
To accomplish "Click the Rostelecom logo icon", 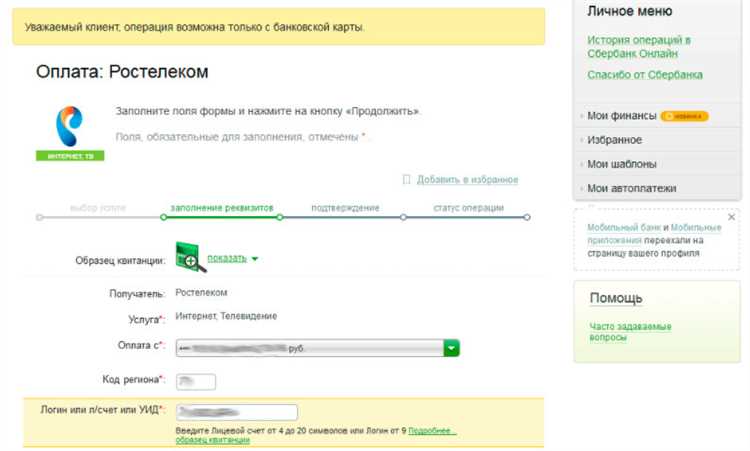I will [x=69, y=126].
